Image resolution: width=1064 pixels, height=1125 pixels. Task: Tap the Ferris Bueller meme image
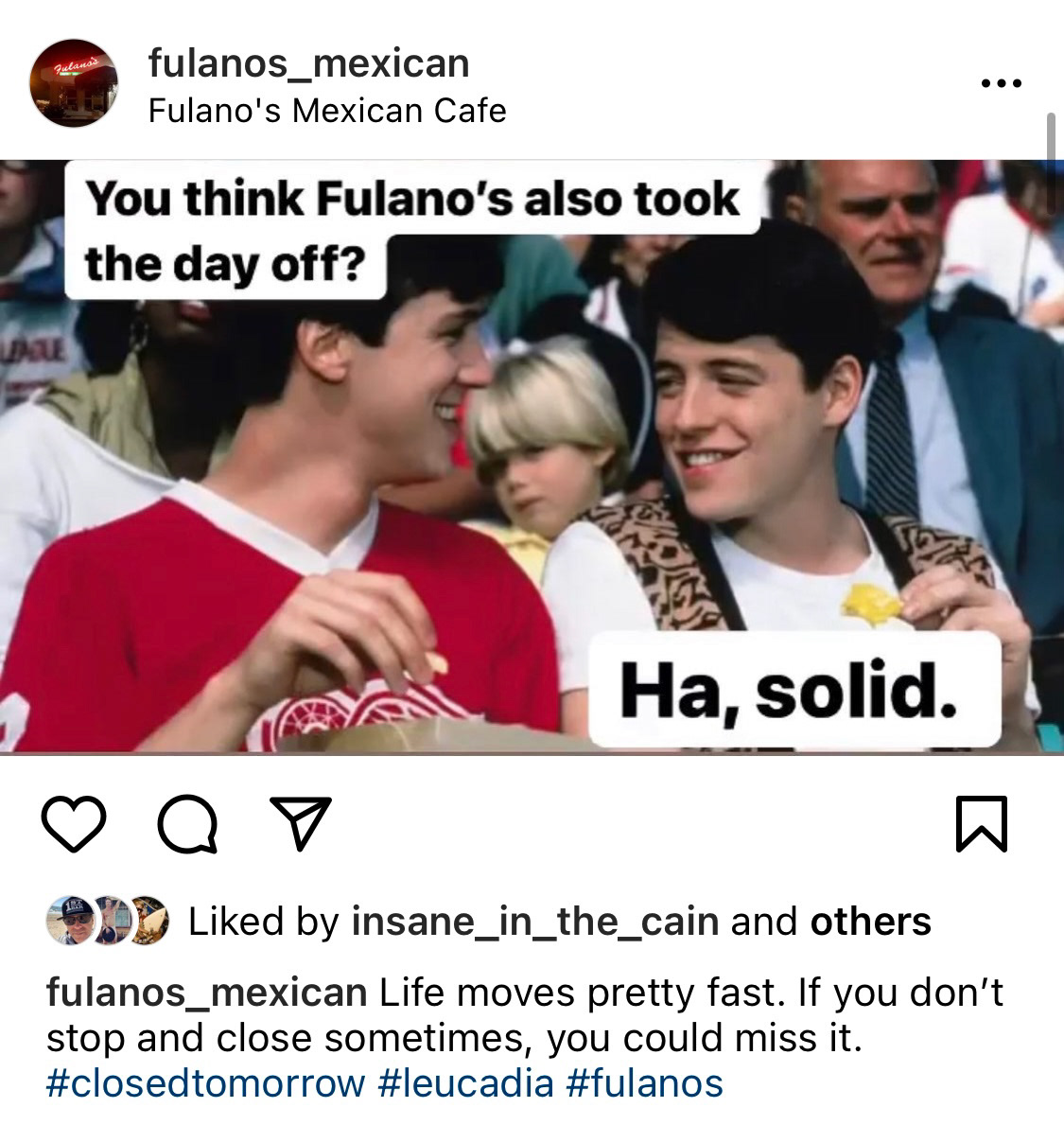532,457
